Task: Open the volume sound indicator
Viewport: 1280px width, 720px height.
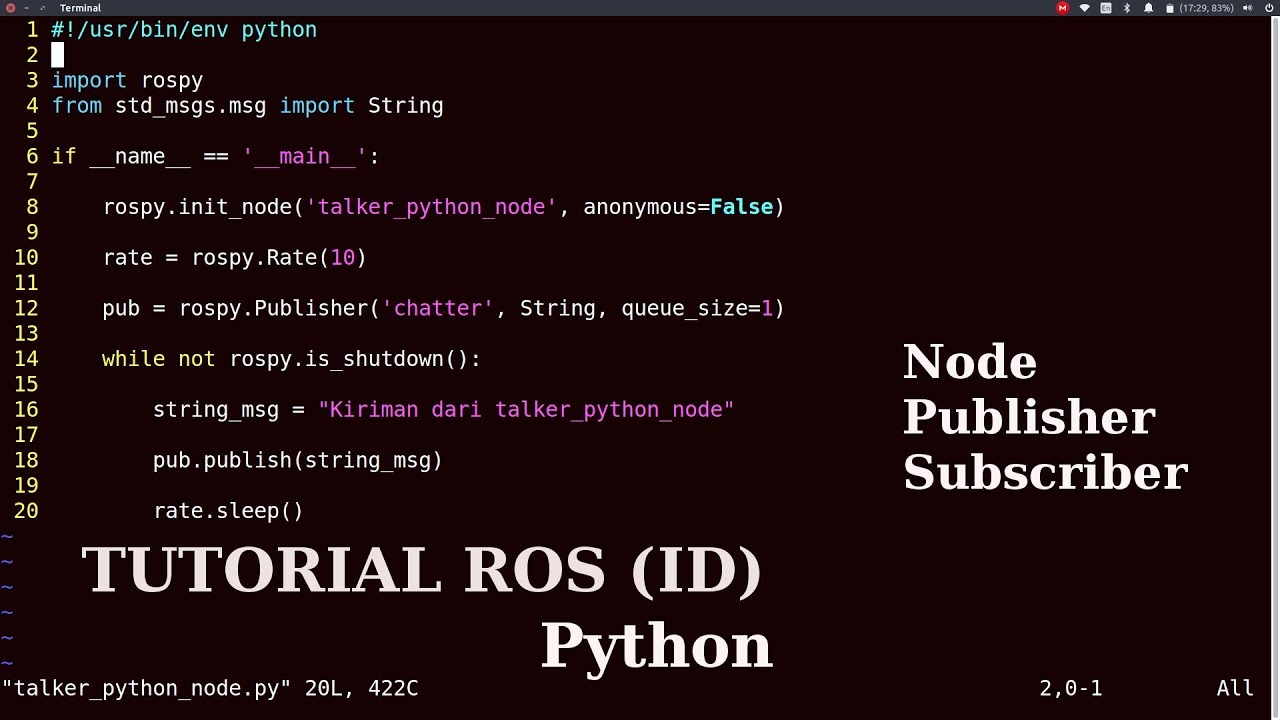Action: [x=1248, y=8]
